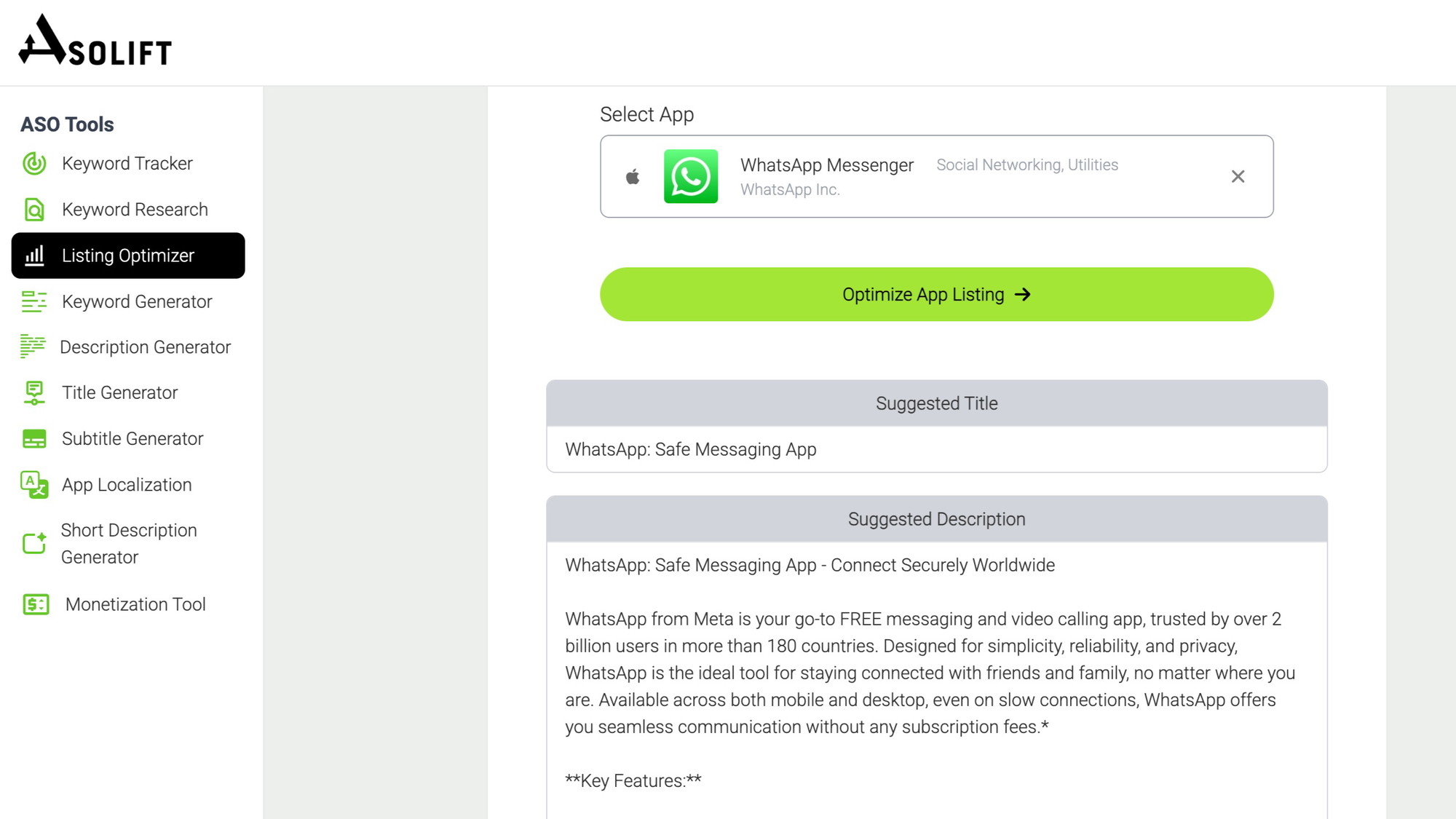This screenshot has width=1456, height=819.
Task: Click the Keyword Generator list icon
Action: click(34, 301)
